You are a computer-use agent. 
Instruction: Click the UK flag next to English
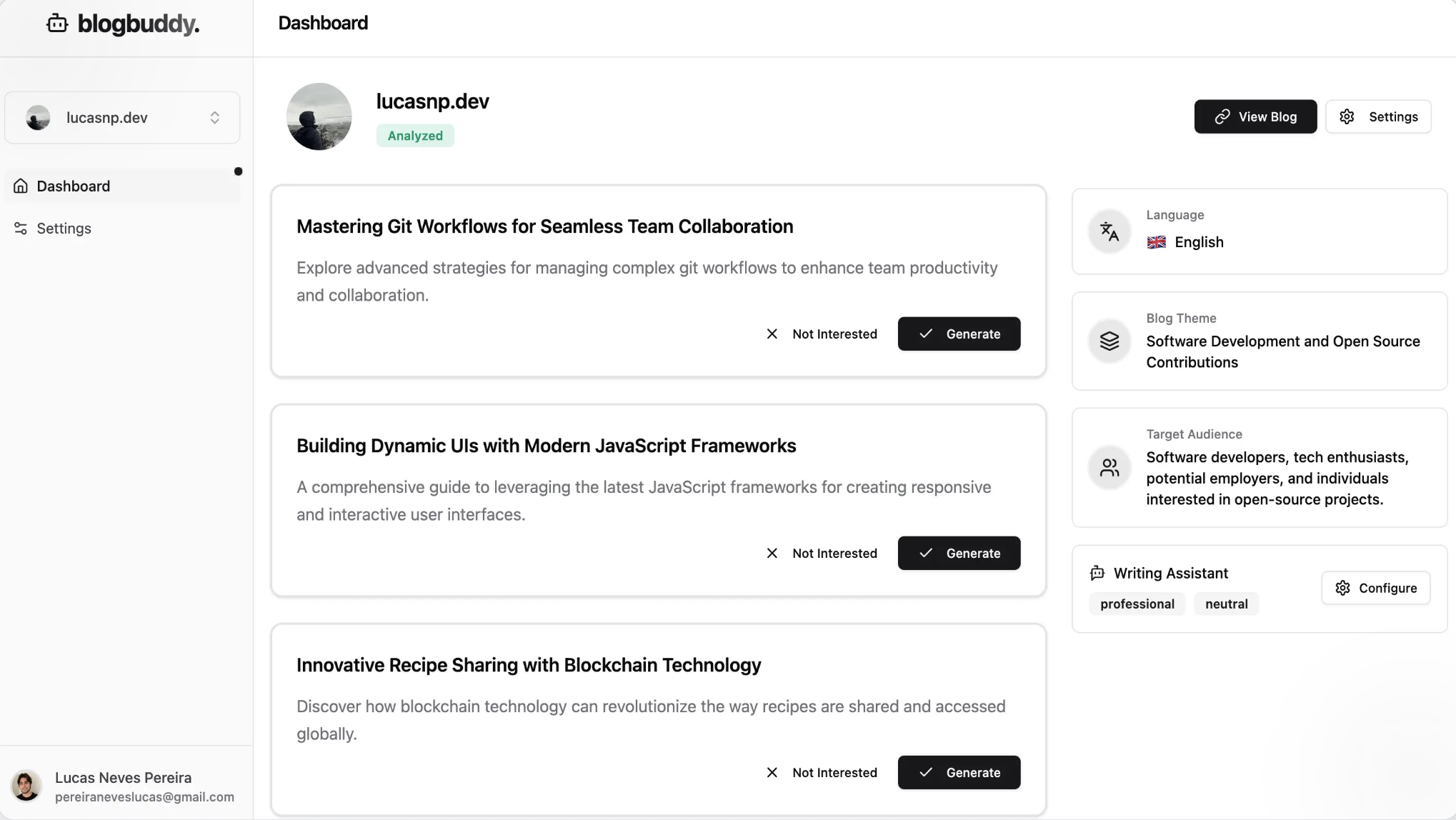point(1156,242)
